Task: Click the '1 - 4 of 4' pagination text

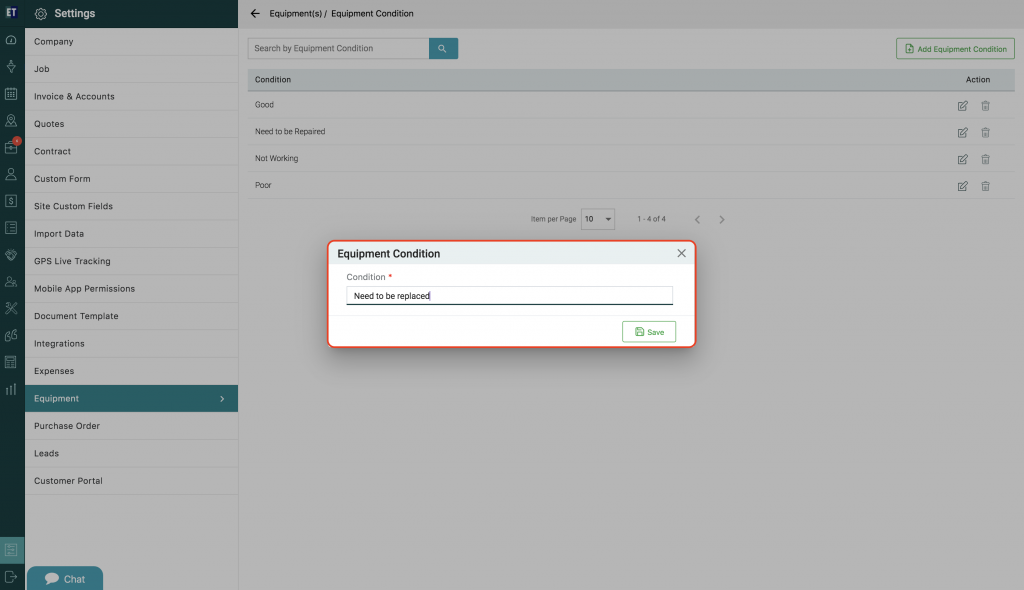Action: (x=651, y=219)
